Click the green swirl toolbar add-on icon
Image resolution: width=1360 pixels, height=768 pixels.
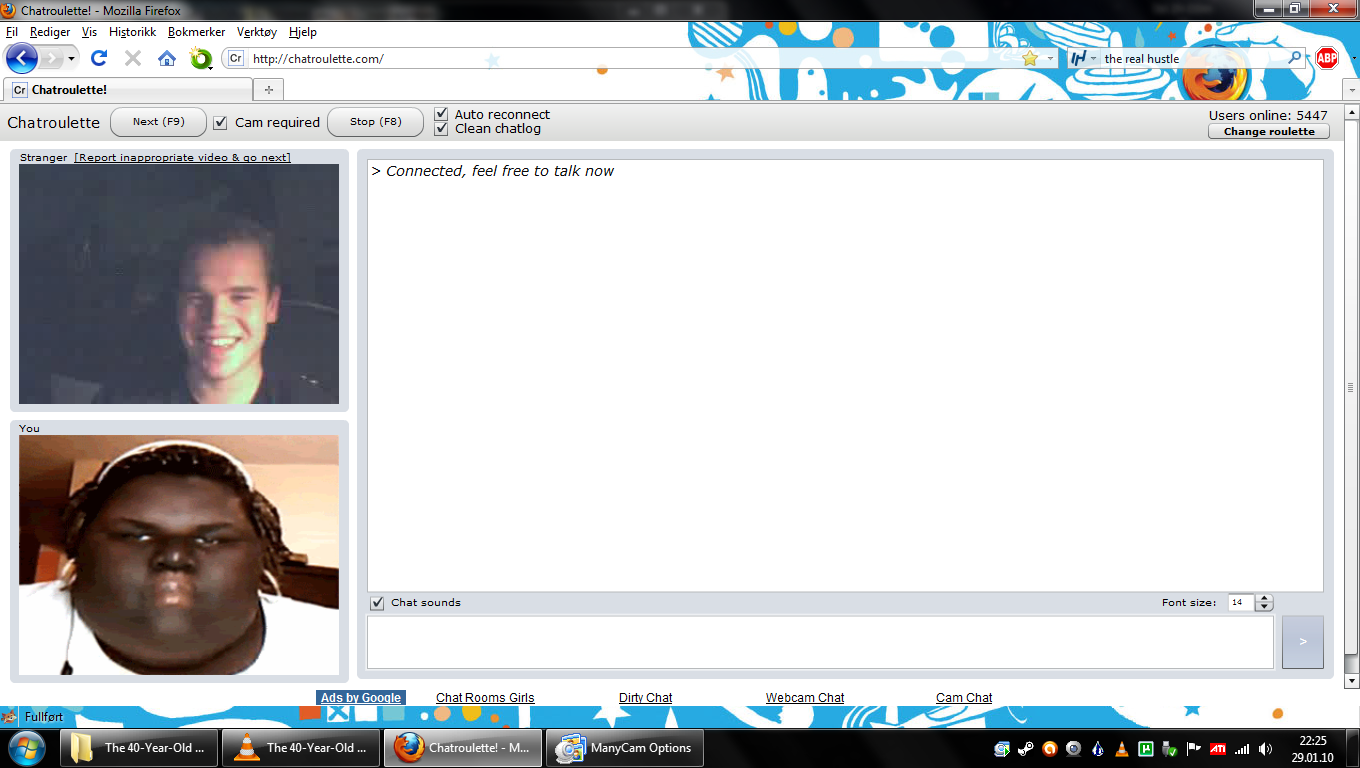pyautogui.click(x=199, y=58)
